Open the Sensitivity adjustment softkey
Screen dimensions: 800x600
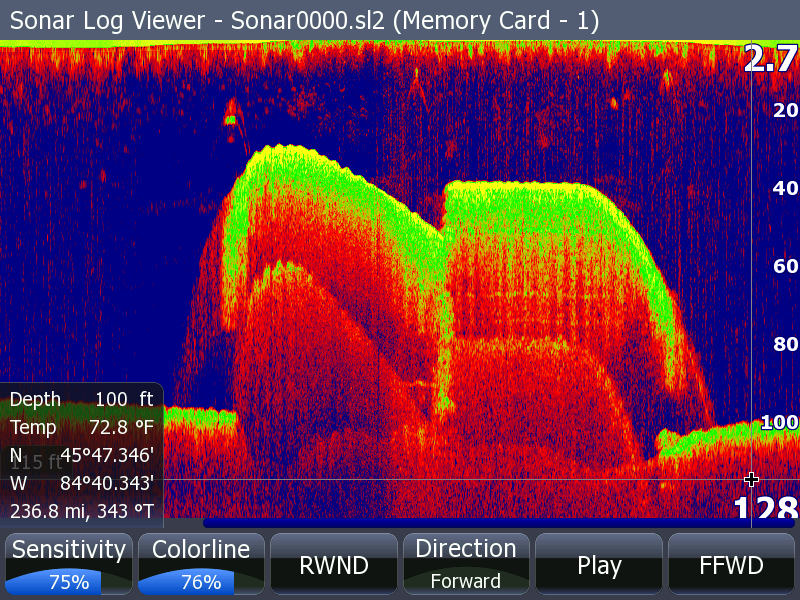coord(67,549)
